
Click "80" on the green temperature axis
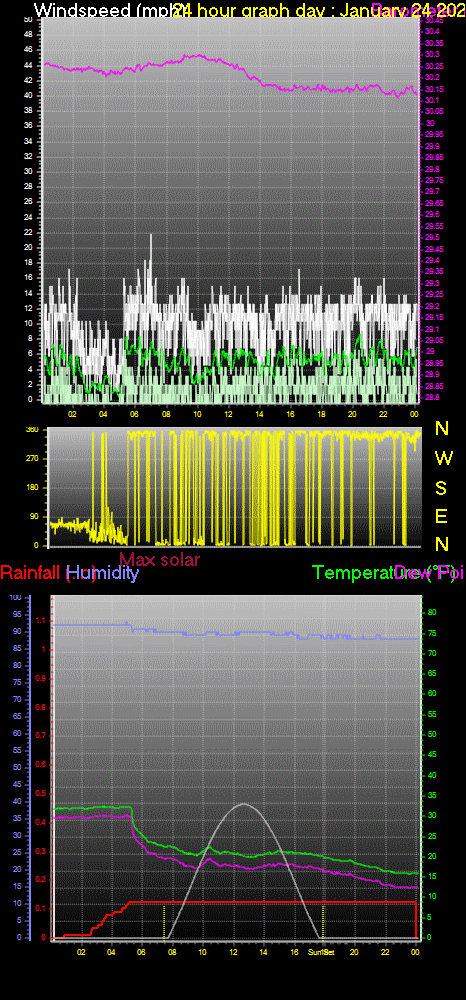click(x=432, y=612)
